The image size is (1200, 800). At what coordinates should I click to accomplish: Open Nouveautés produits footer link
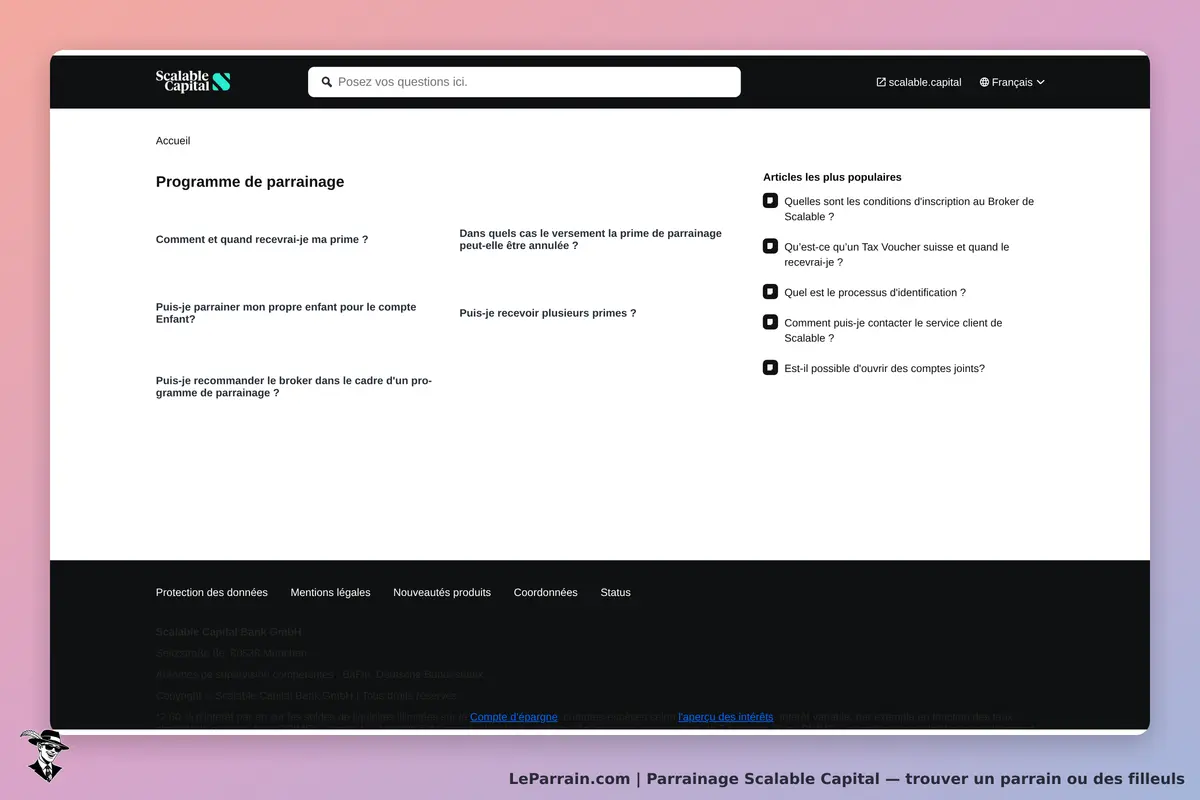coord(442,593)
